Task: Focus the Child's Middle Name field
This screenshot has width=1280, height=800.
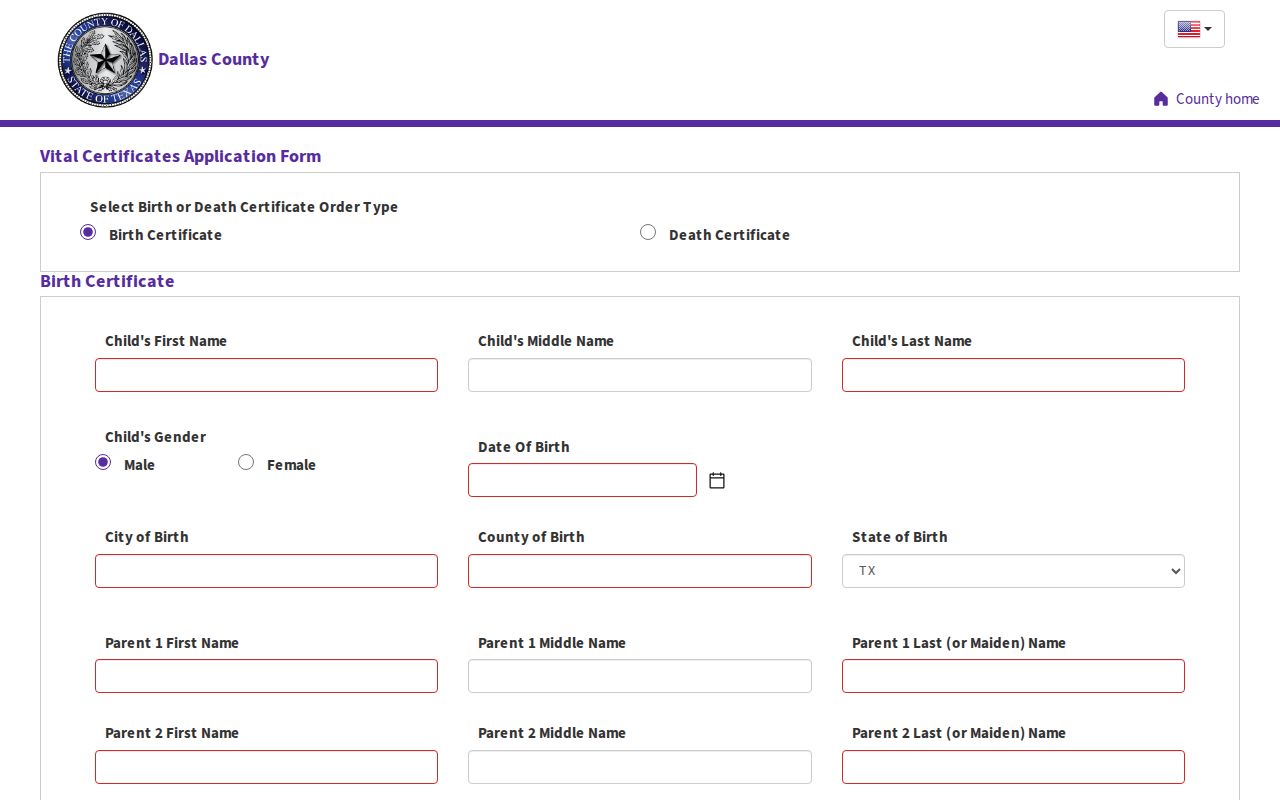Action: (640, 375)
